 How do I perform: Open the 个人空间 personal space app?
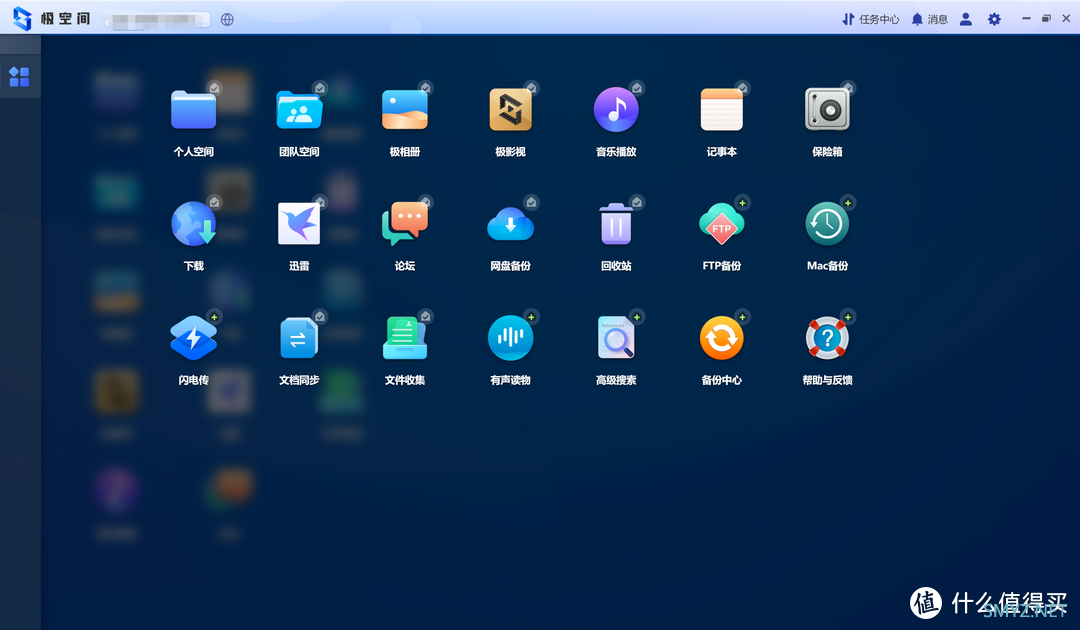pos(194,110)
